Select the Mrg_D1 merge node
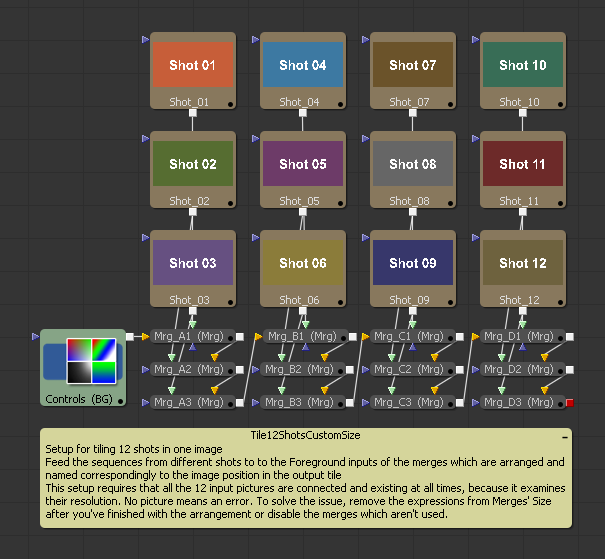 click(x=523, y=337)
